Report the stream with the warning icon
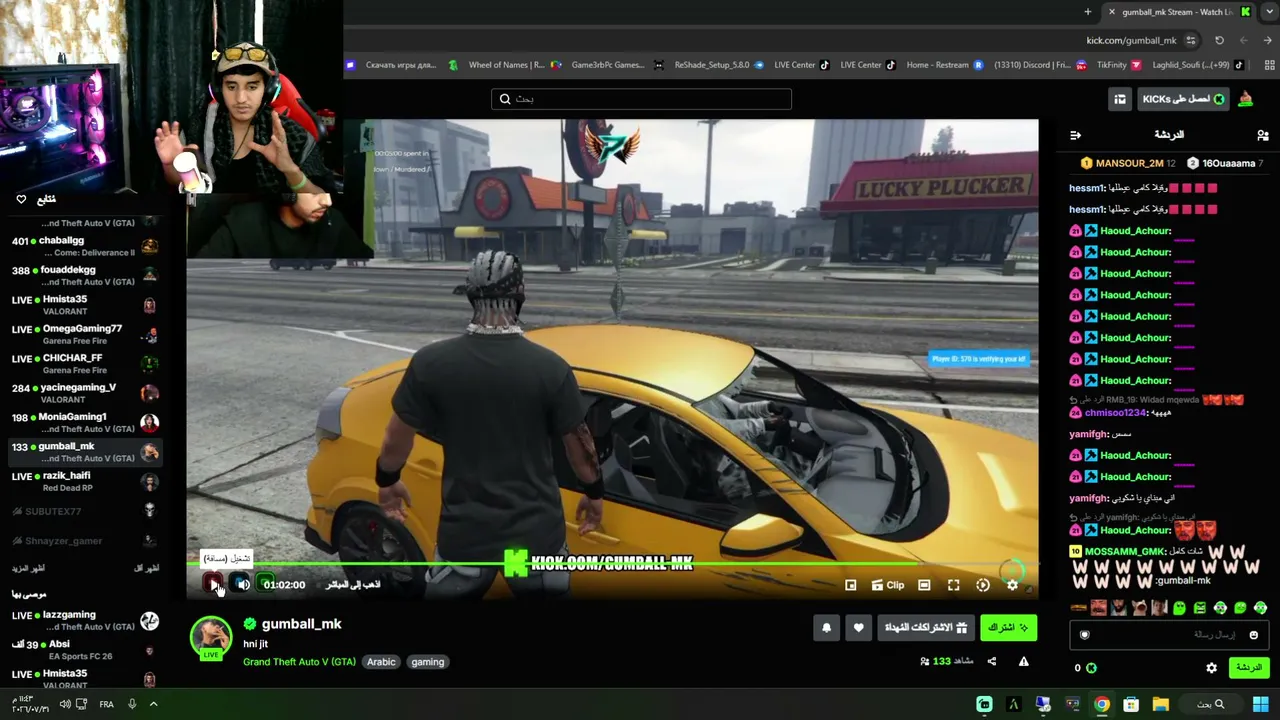1280x720 pixels. coord(1023,661)
